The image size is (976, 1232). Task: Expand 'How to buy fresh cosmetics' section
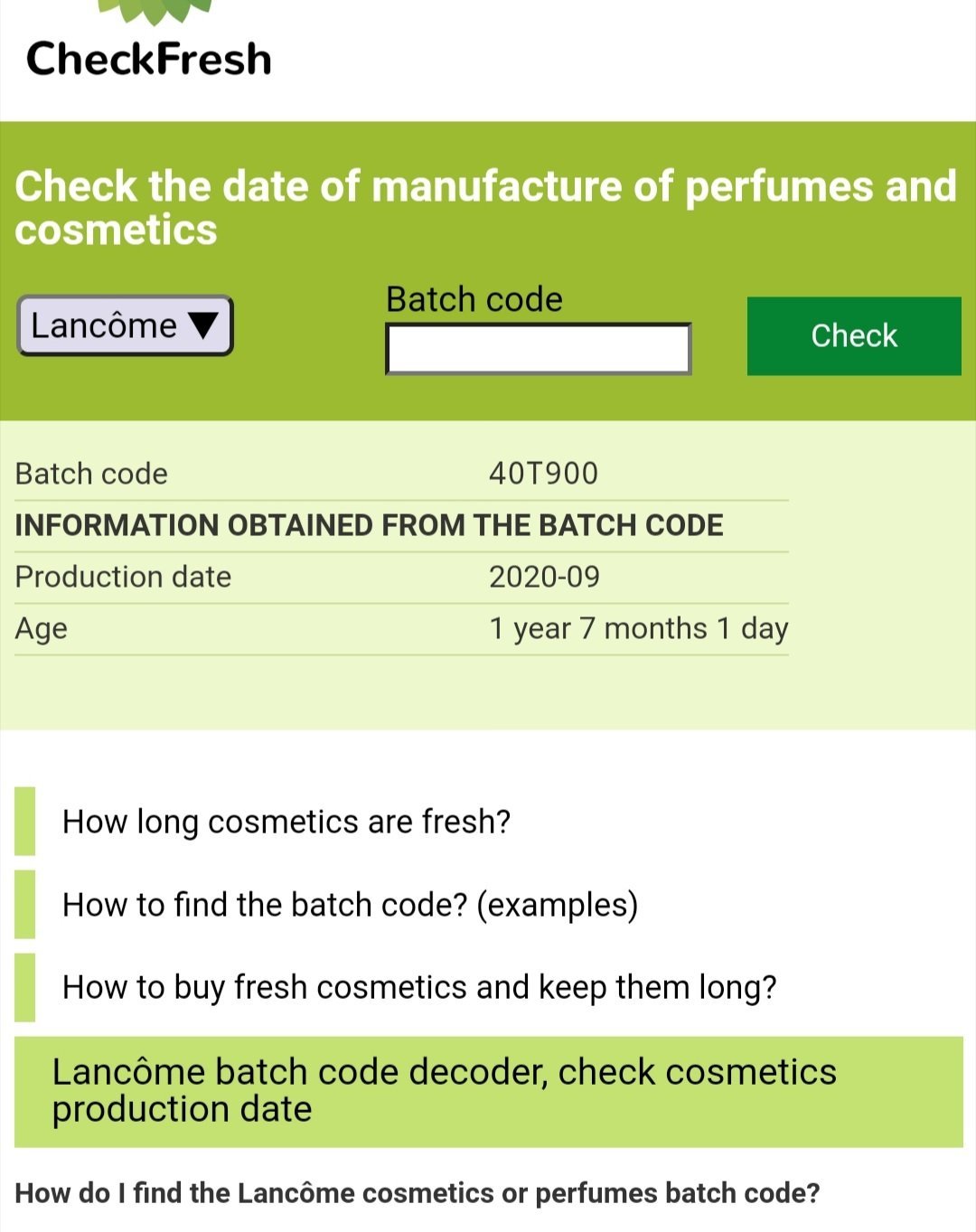419,987
